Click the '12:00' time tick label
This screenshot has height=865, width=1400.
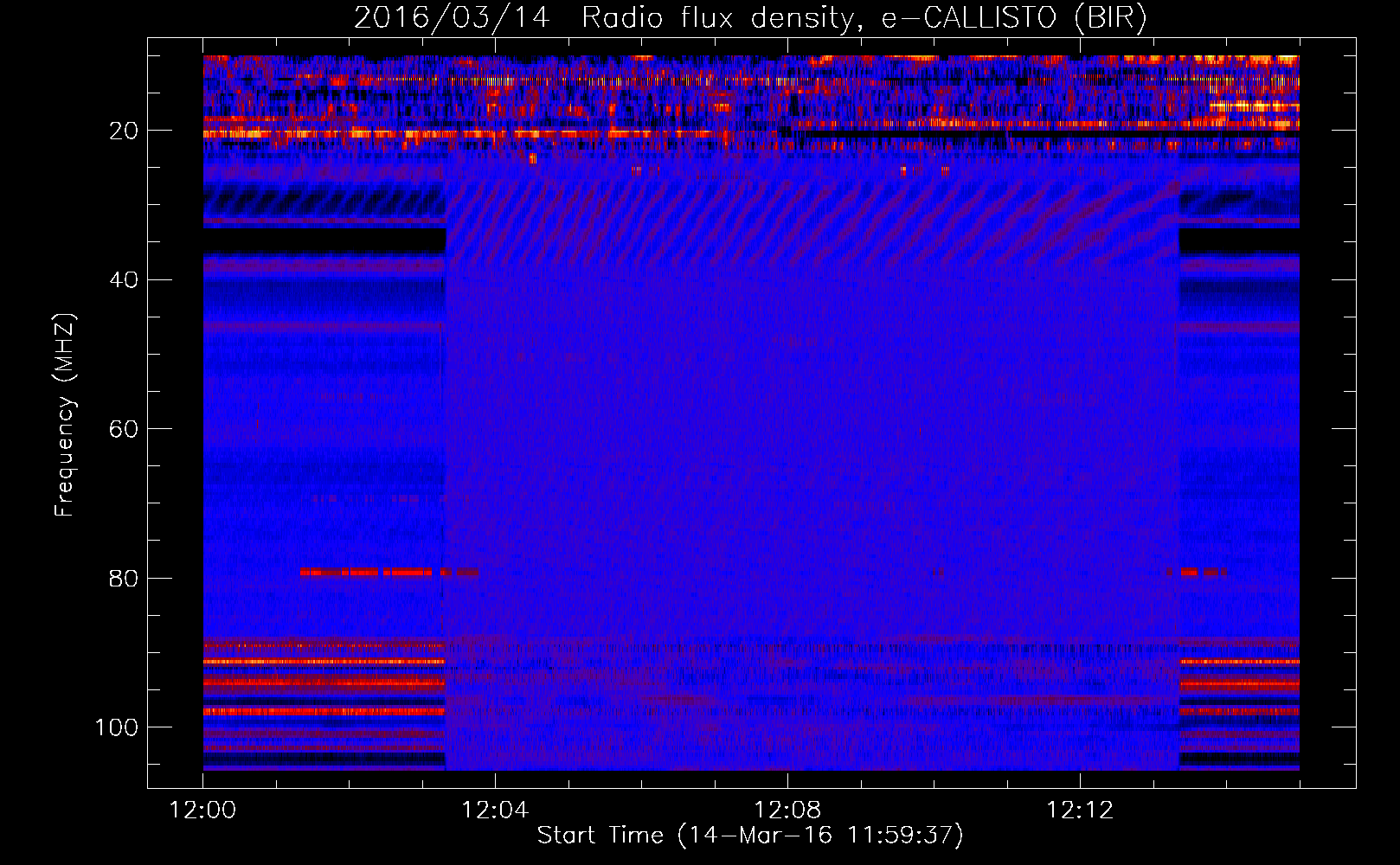[x=202, y=811]
